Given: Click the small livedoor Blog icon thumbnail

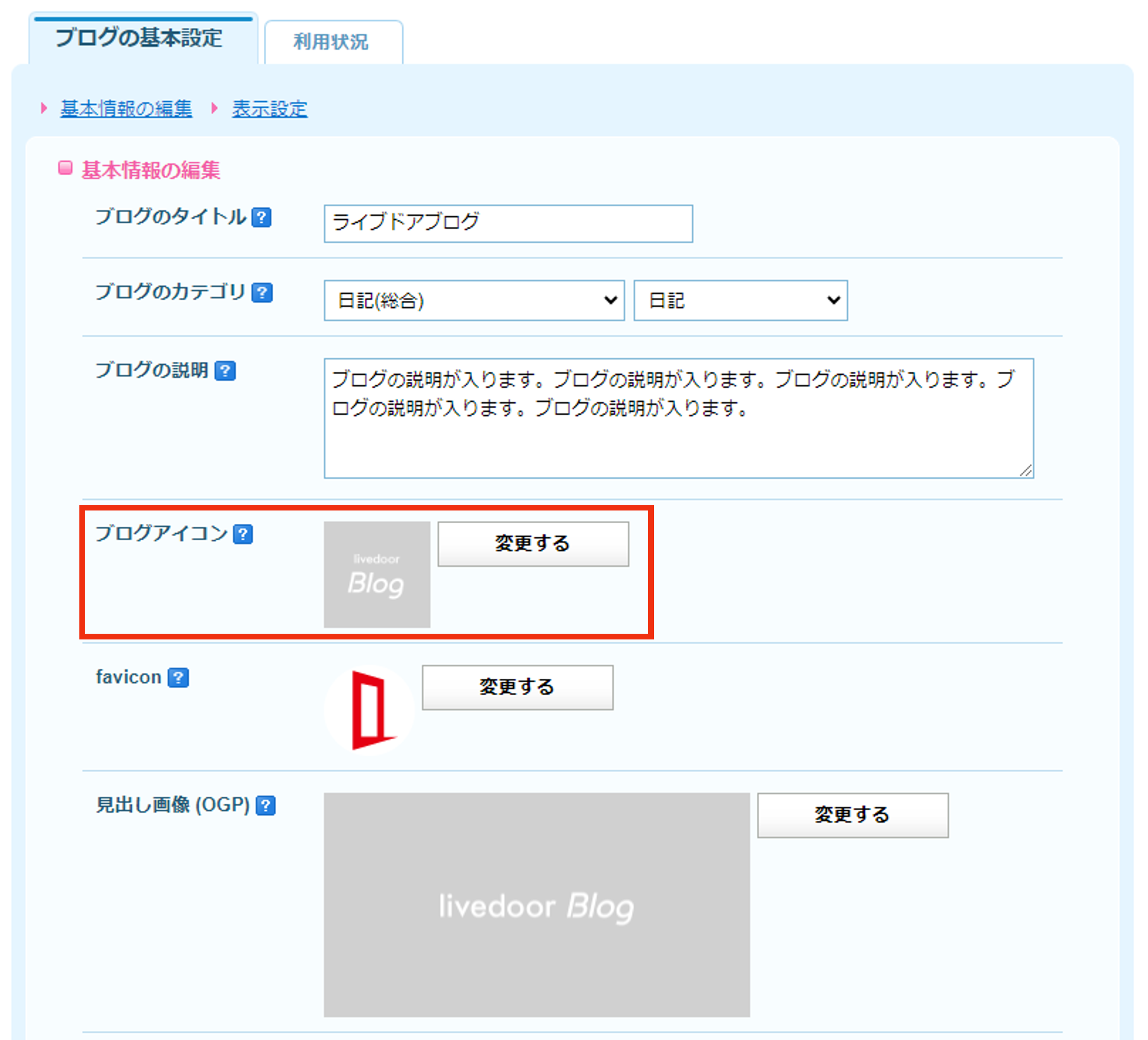Looking at the screenshot, I should click(377, 575).
